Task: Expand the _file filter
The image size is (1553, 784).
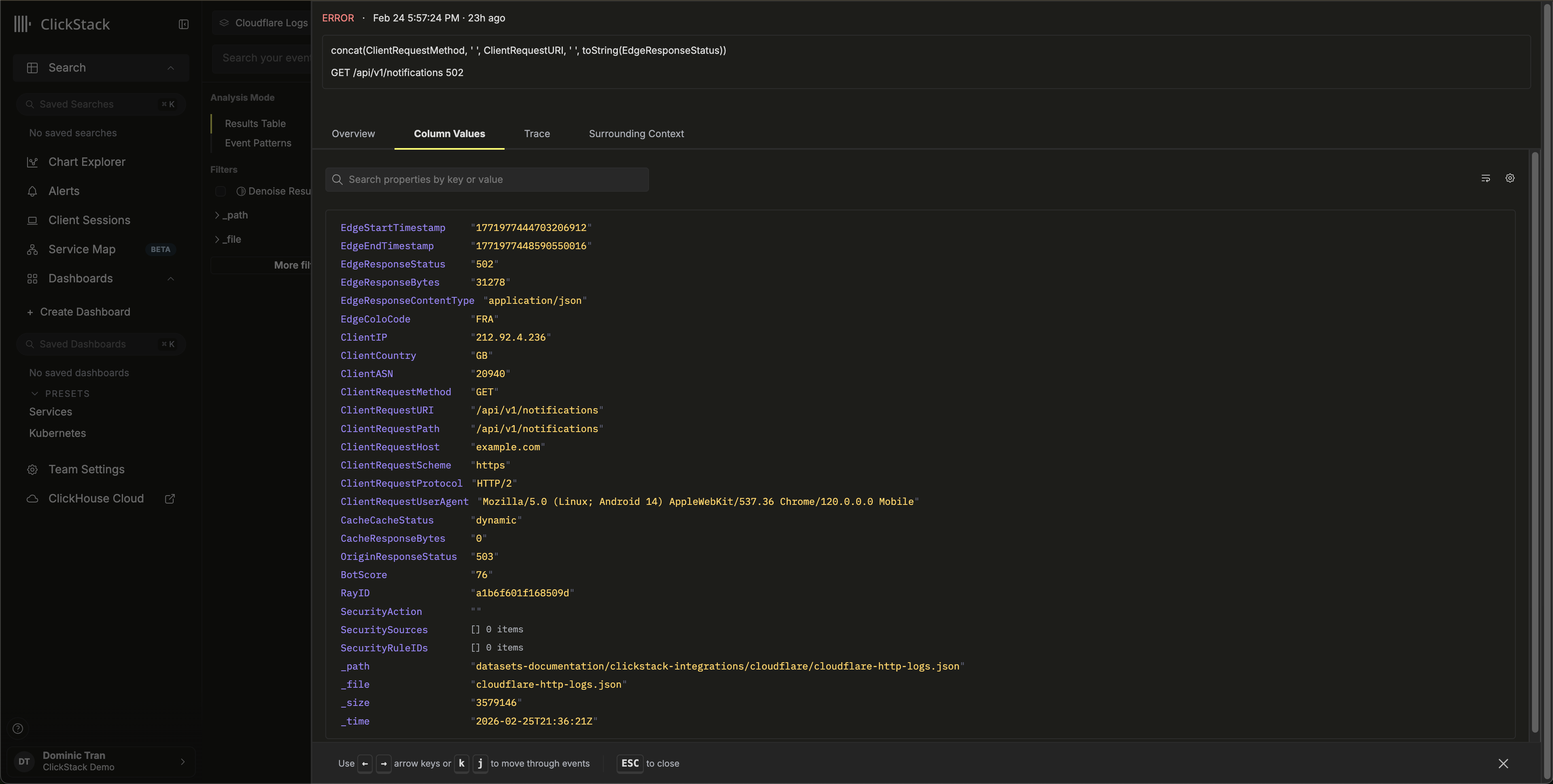Action: click(217, 239)
